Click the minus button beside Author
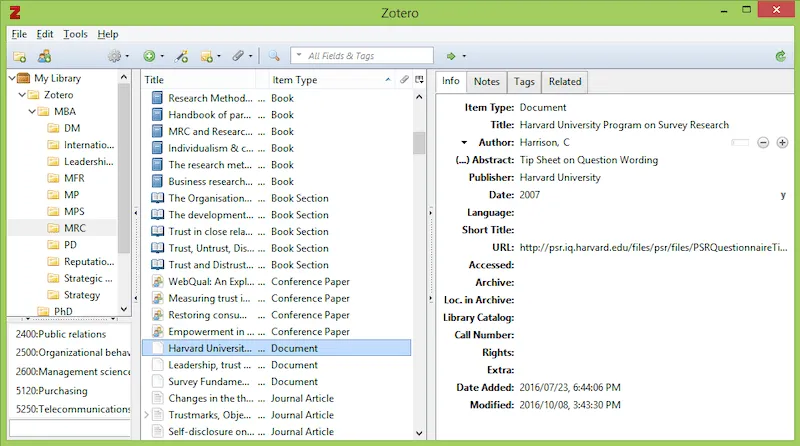This screenshot has height=446, width=800. click(x=763, y=142)
